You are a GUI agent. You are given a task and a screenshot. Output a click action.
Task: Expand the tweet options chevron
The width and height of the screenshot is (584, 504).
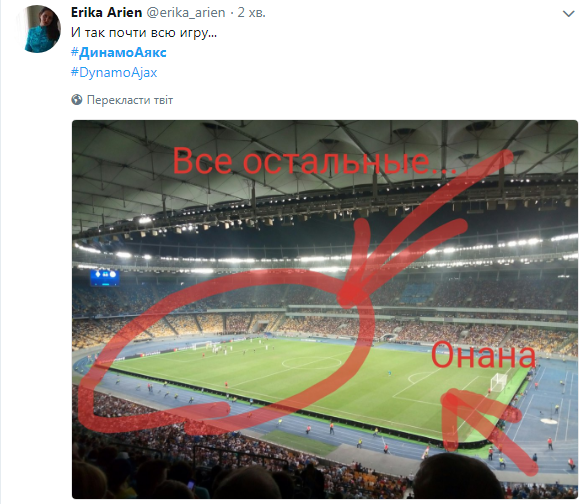click(568, 14)
